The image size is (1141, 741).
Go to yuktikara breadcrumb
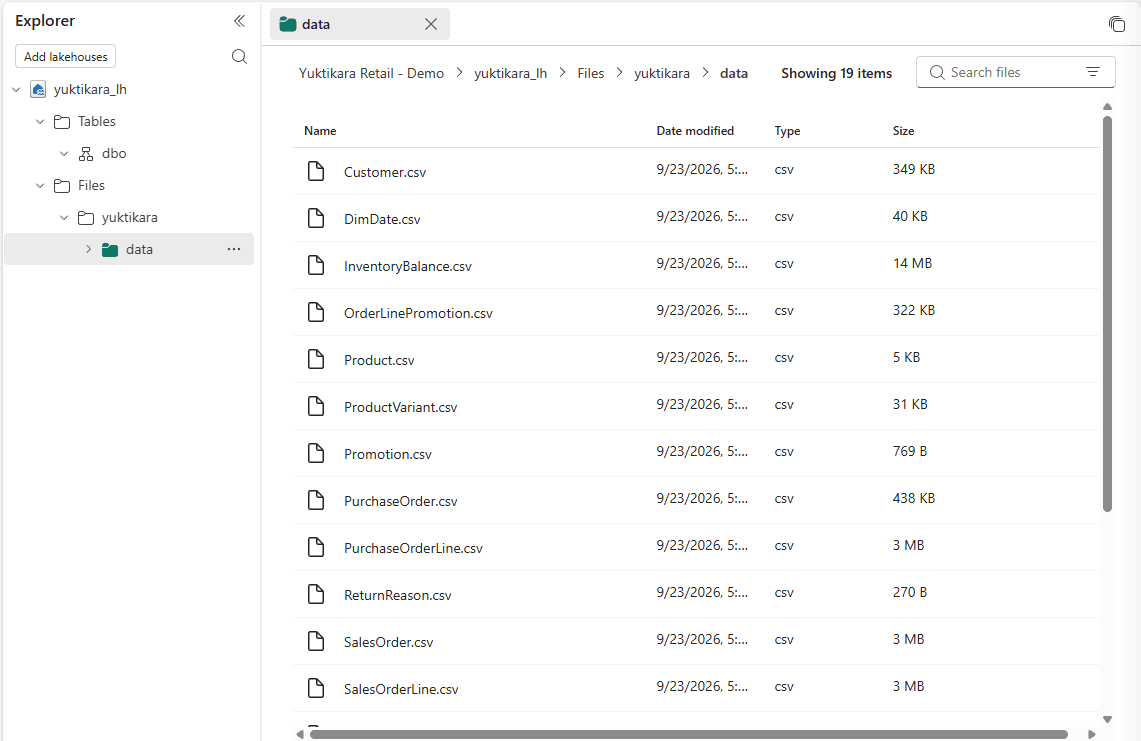661,74
